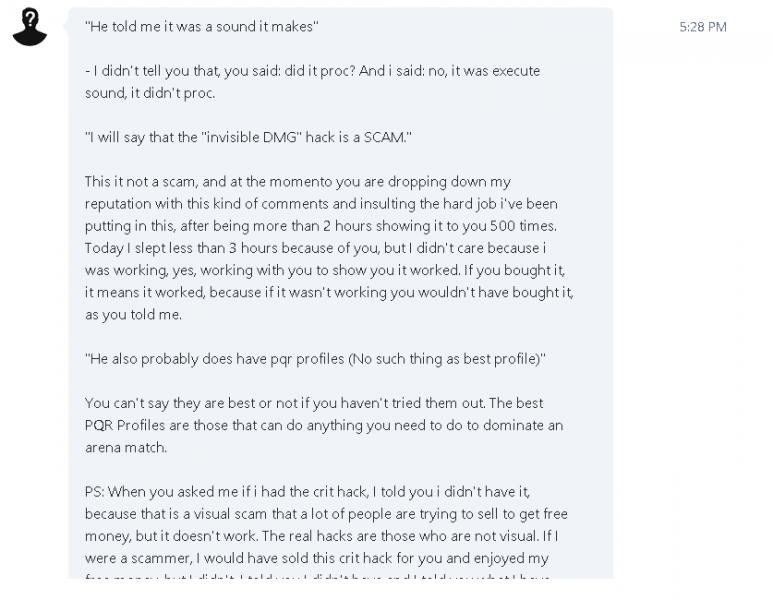The height and width of the screenshot is (600, 773).
Task: Open the anonymous sender's avatar icon
Action: pyautogui.click(x=30, y=27)
